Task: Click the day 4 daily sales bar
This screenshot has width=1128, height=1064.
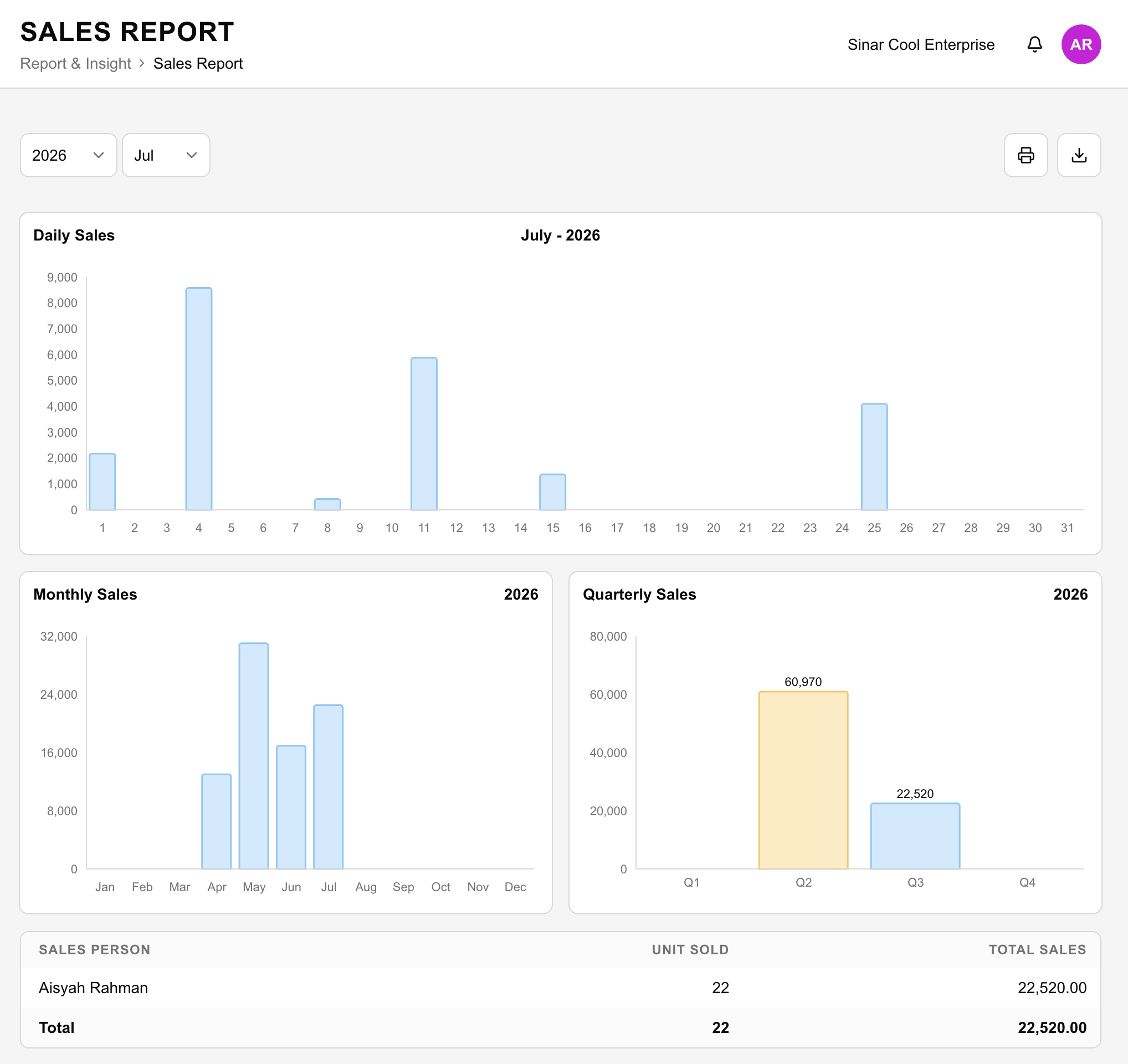Action: click(198, 399)
